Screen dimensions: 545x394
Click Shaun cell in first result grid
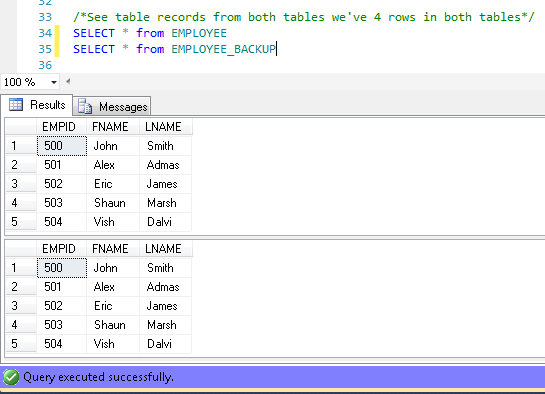tap(113, 203)
